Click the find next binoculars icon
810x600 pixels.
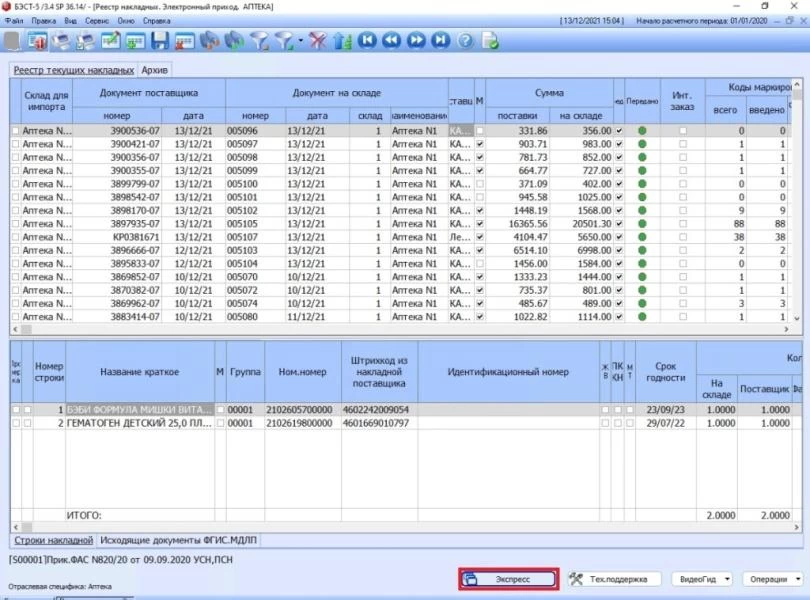[x=234, y=41]
